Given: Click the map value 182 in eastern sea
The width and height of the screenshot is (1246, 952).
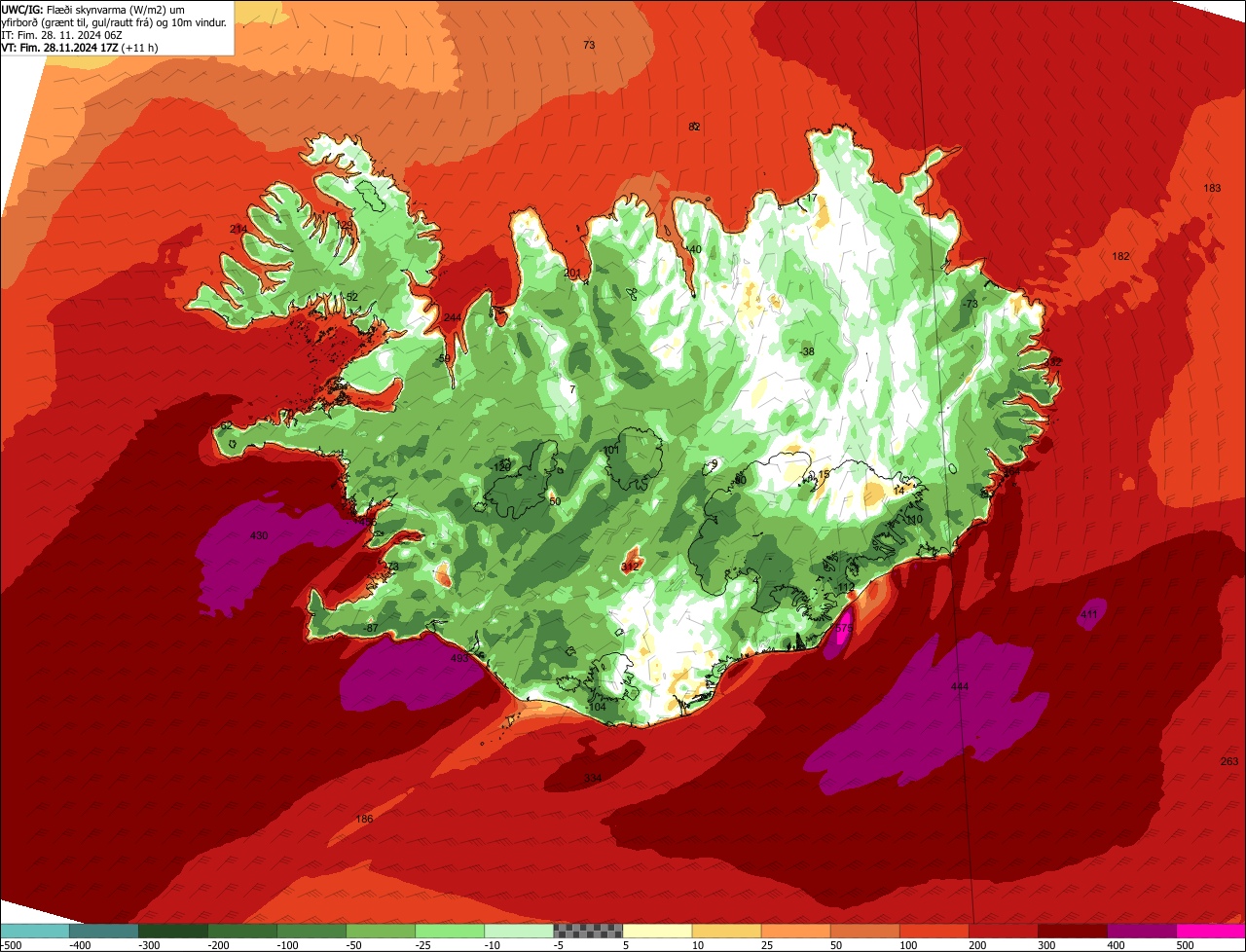Looking at the screenshot, I should (1121, 257).
